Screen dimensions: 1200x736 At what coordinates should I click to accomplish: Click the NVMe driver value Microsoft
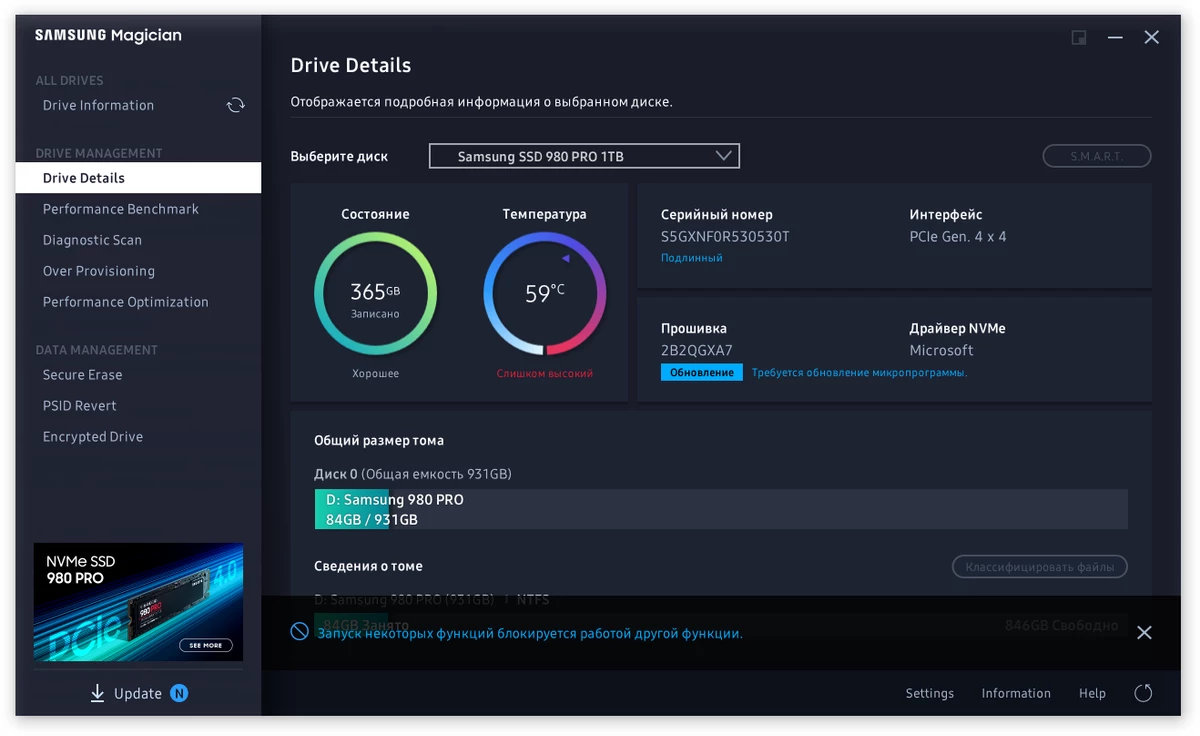941,350
